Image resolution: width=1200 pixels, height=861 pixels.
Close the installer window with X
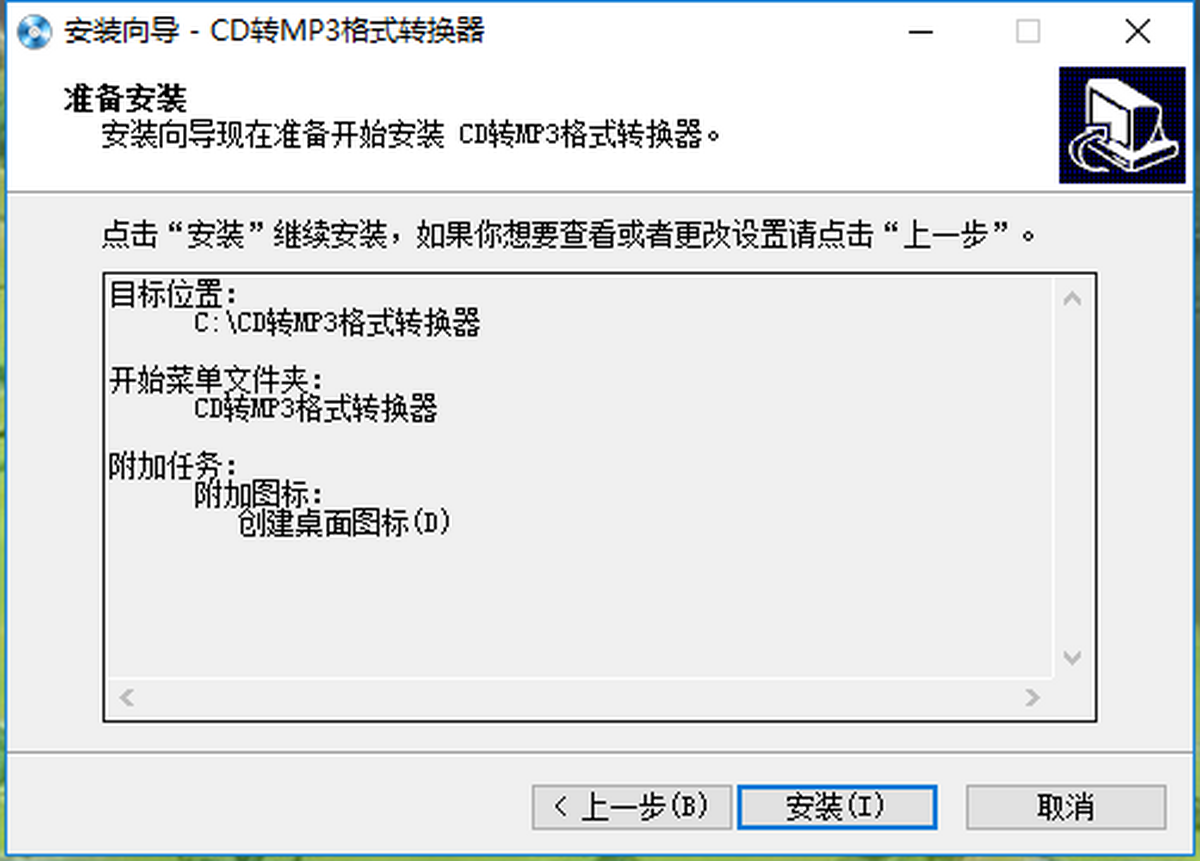1137,32
